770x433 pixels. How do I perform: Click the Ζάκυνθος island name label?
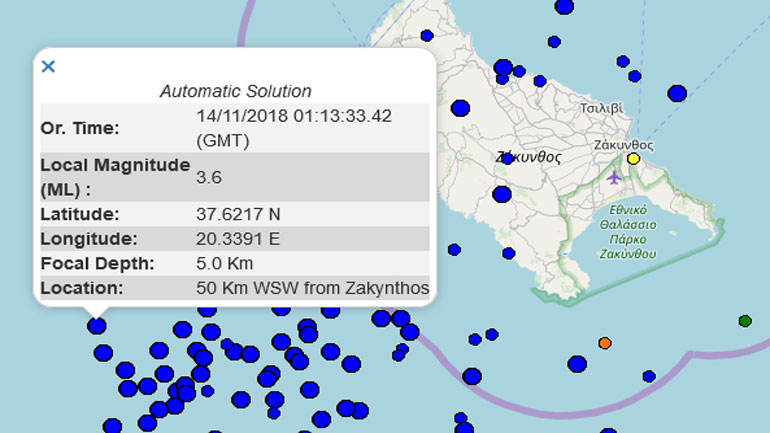pyautogui.click(x=529, y=158)
